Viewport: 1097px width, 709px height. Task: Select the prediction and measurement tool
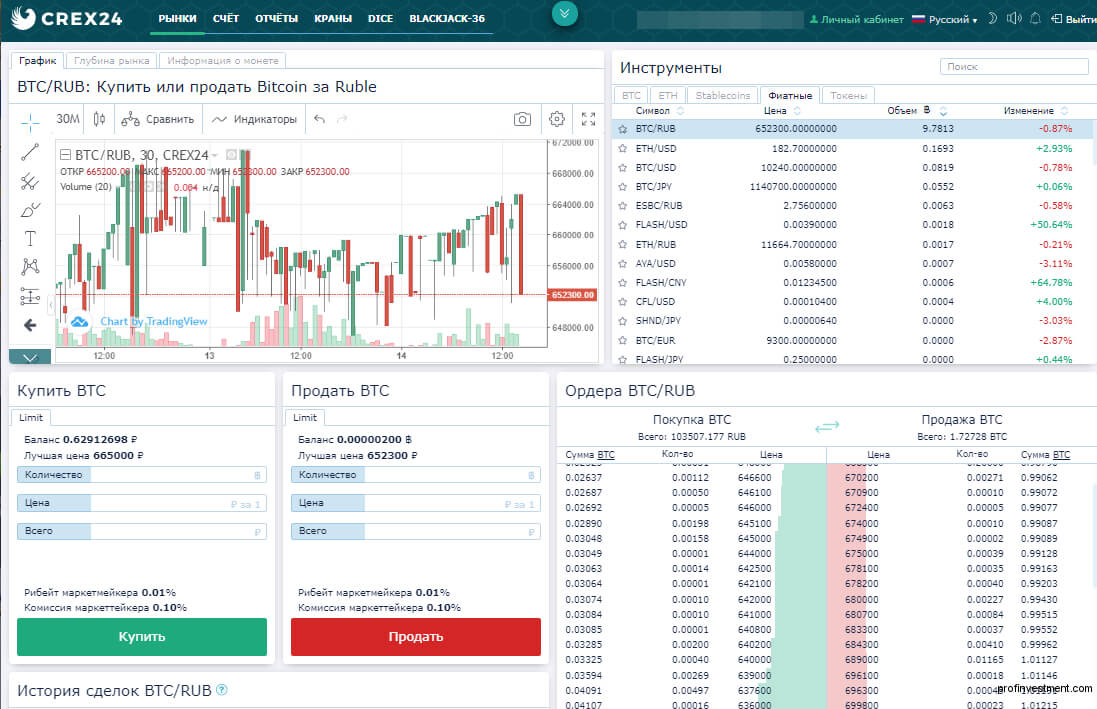tap(30, 296)
